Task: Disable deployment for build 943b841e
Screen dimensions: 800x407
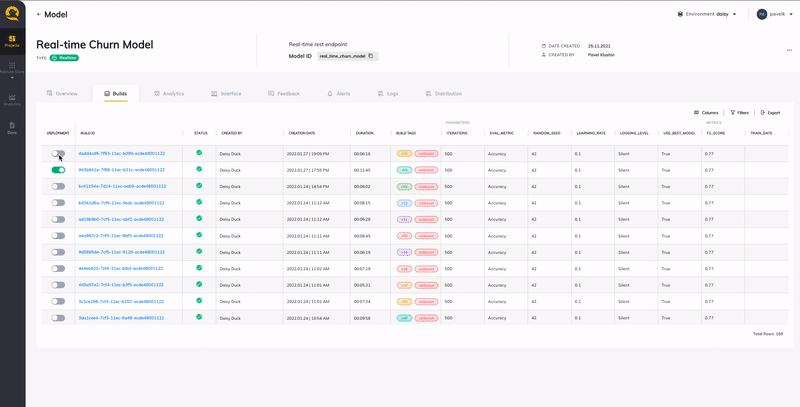Action: (x=58, y=170)
